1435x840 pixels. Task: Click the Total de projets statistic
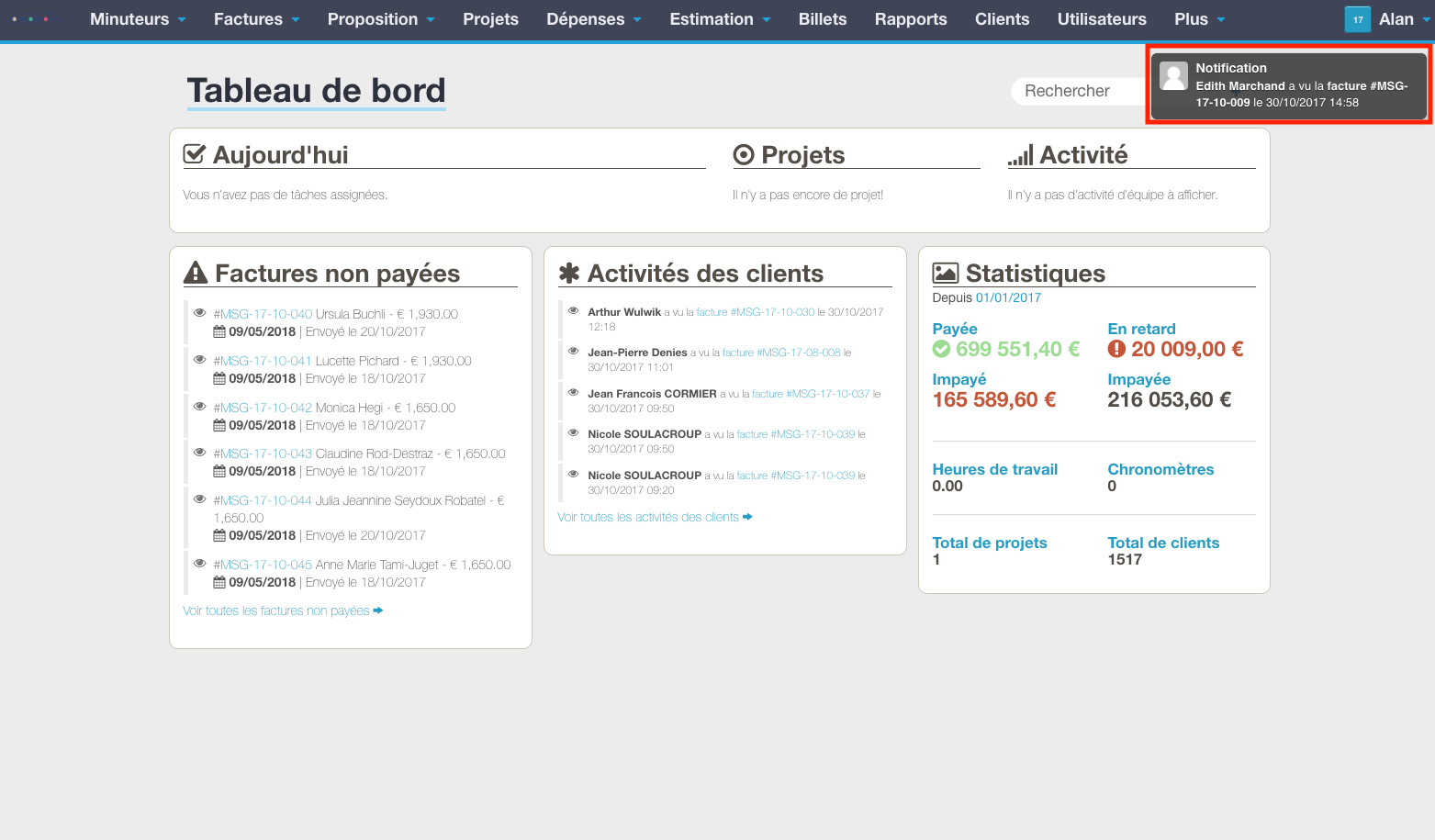click(x=990, y=551)
